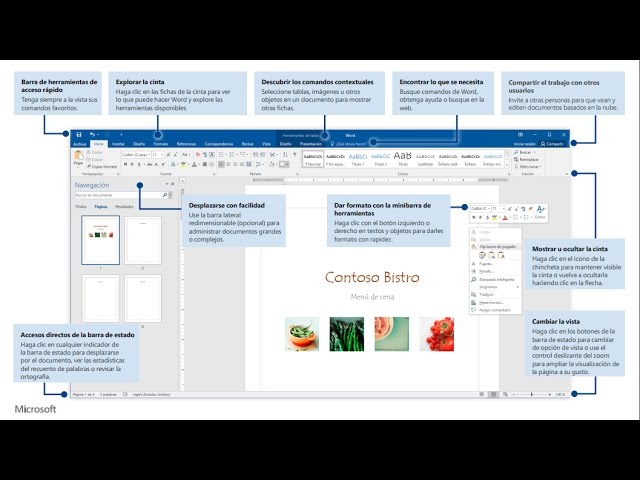Select the Normal style
This screenshot has height=480, width=640.
(313, 159)
